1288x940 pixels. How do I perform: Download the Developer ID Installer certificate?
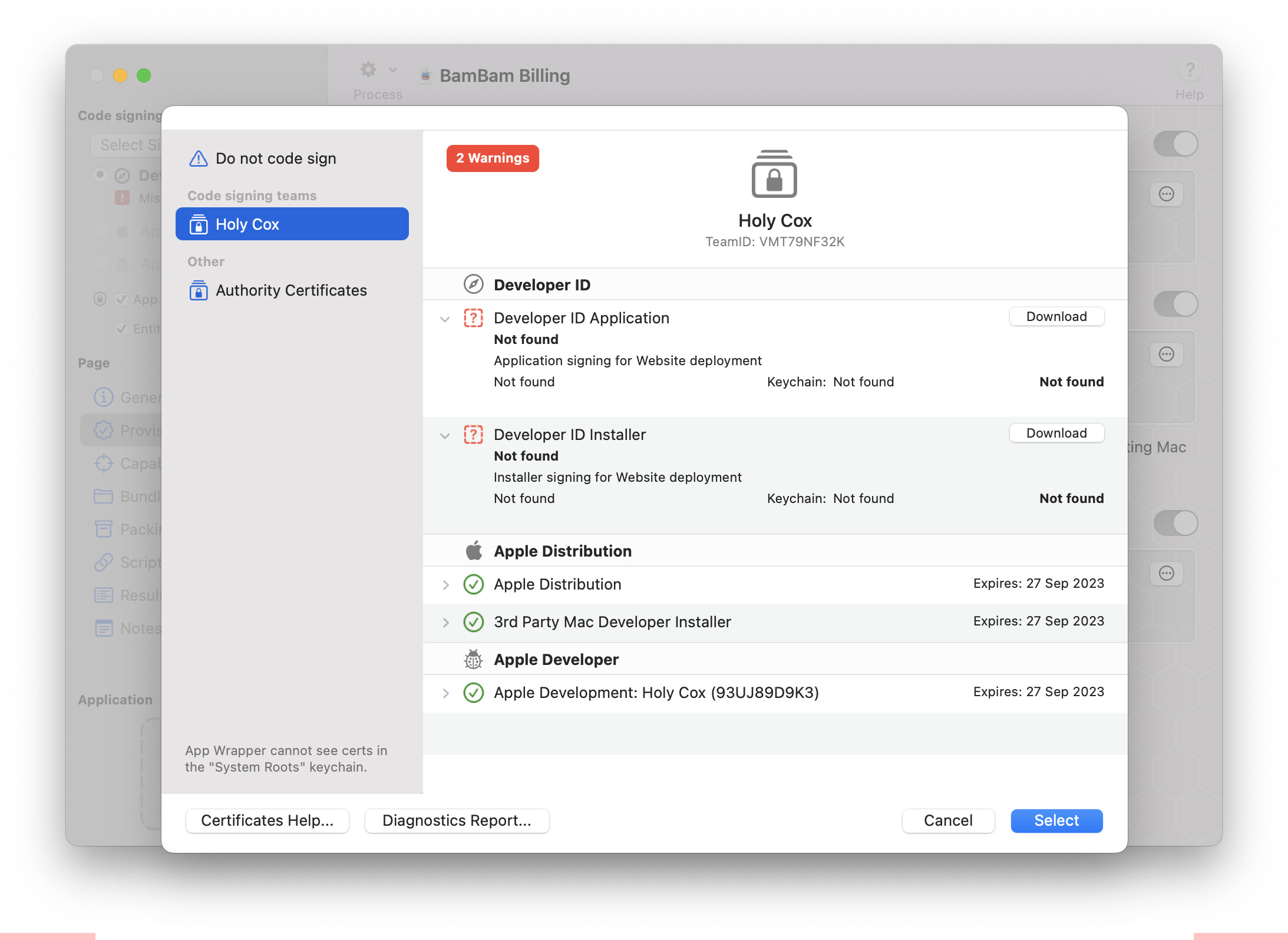(x=1056, y=433)
